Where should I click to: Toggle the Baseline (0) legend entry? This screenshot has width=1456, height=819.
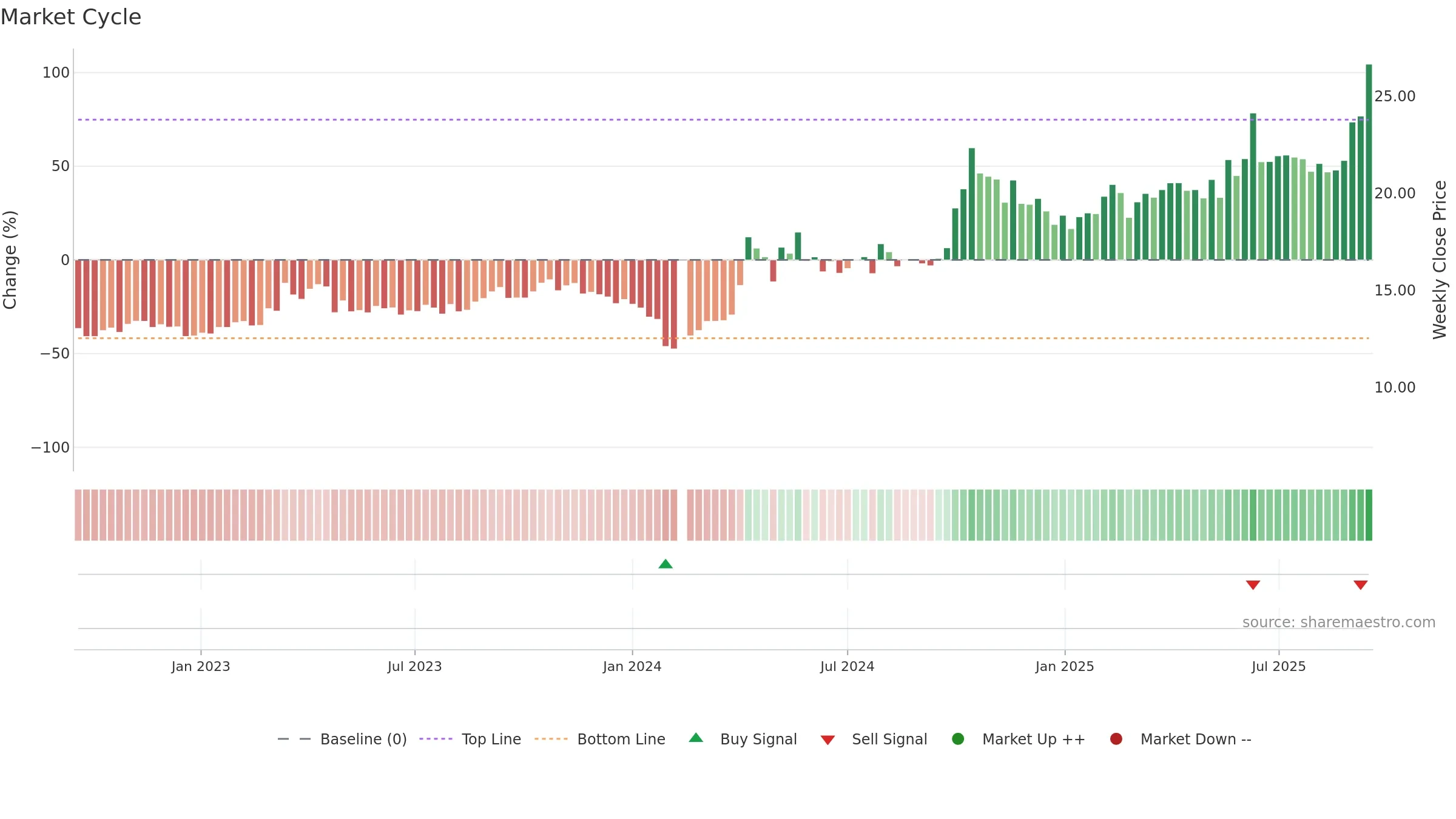[342, 739]
